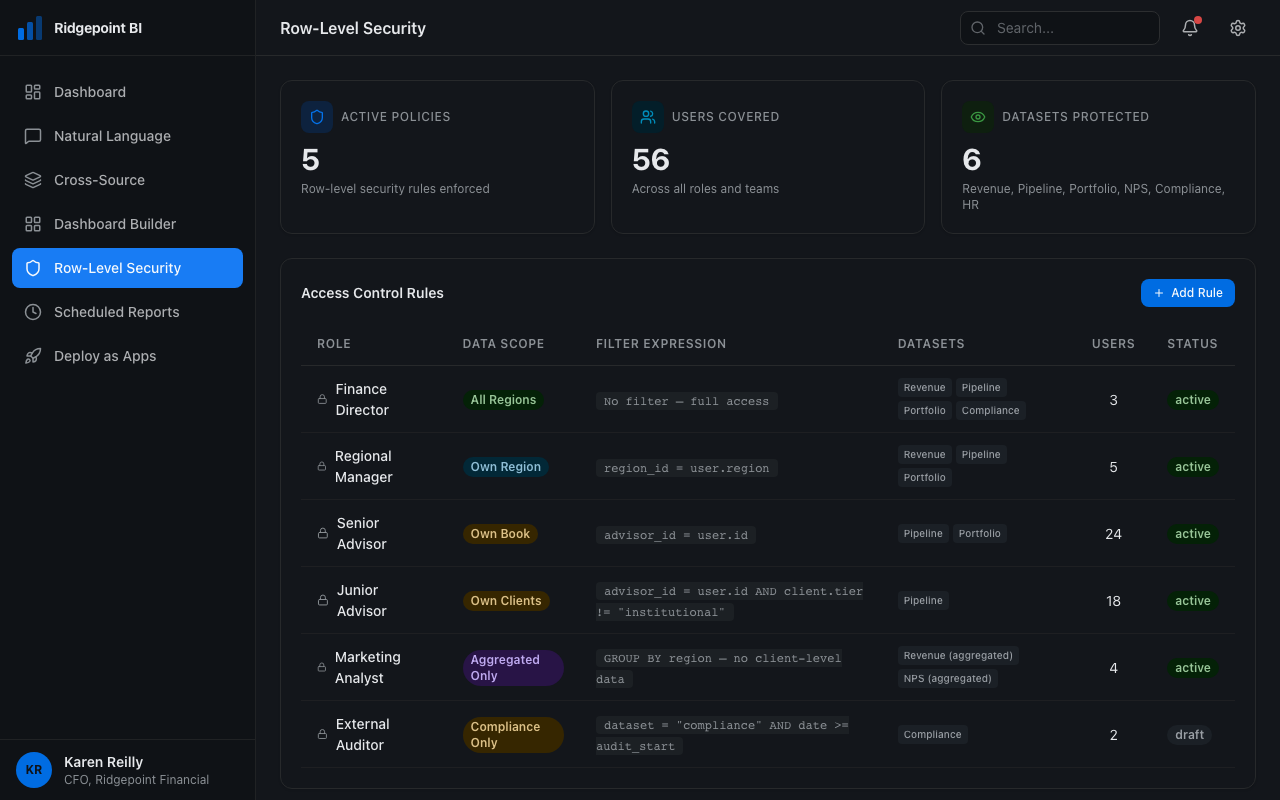Select the Deploy as Apps rocket icon
This screenshot has width=1280, height=800.
pyautogui.click(x=33, y=356)
